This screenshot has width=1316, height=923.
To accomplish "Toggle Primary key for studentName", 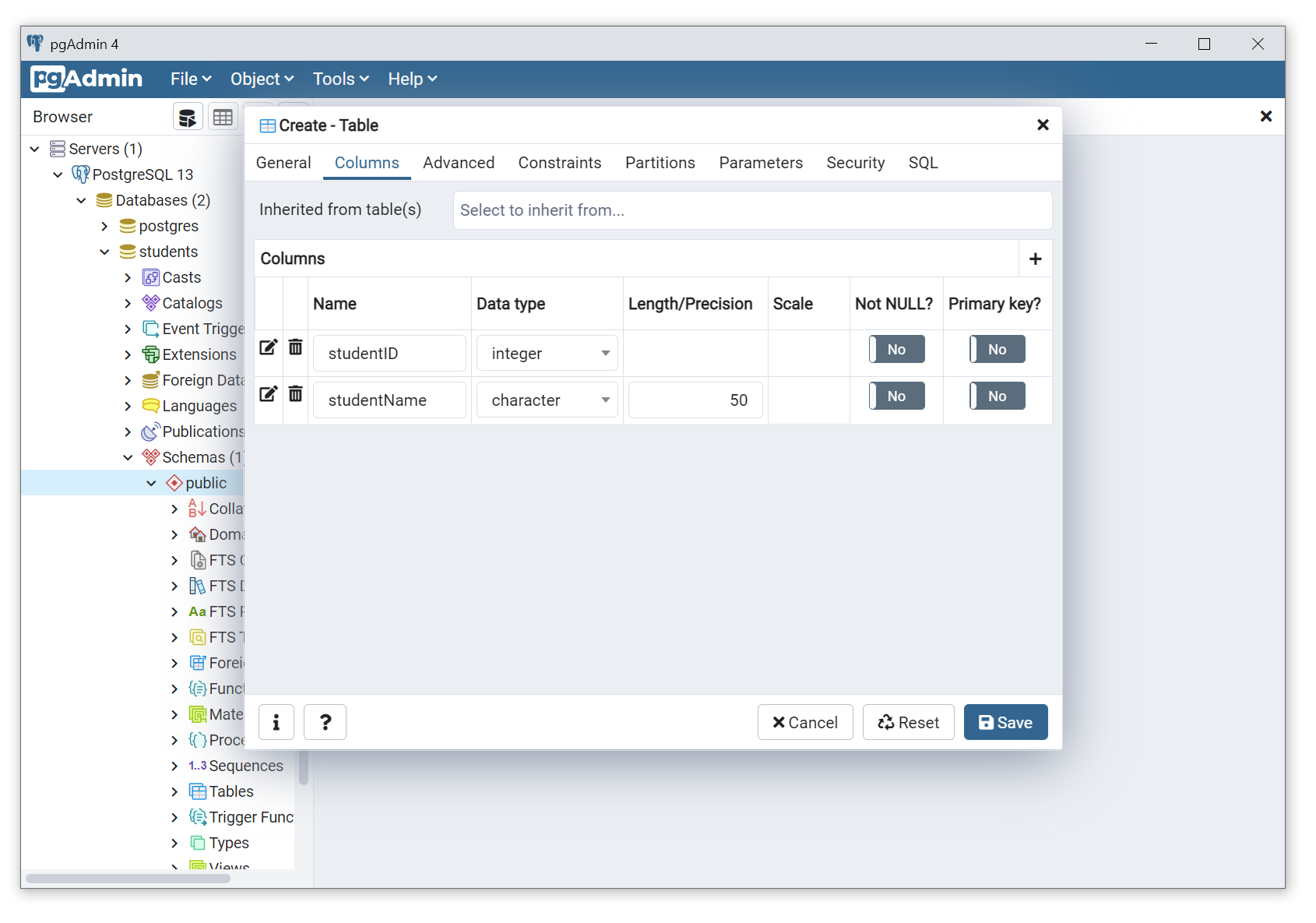I will pyautogui.click(x=998, y=396).
